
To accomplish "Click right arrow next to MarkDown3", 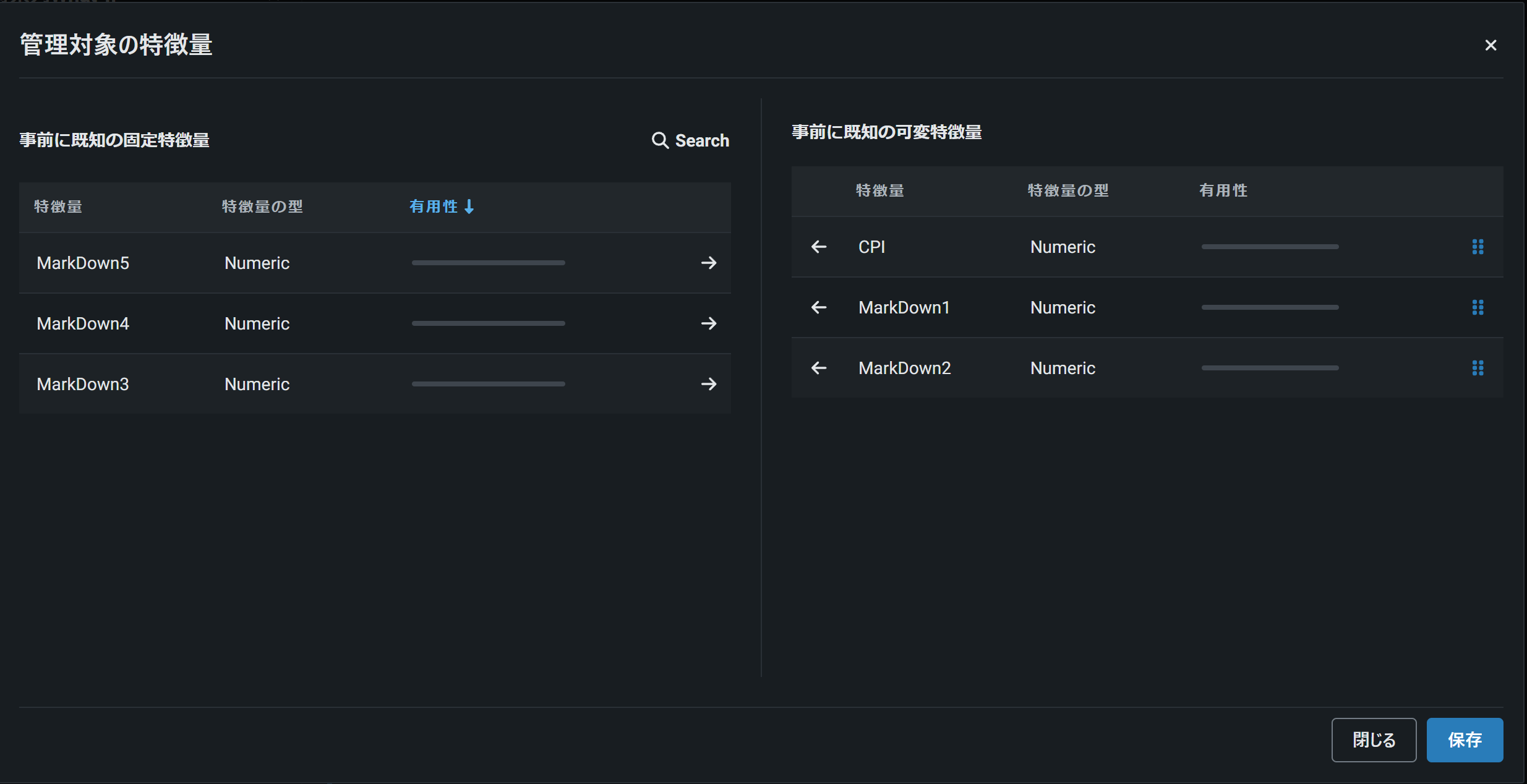I will point(709,384).
